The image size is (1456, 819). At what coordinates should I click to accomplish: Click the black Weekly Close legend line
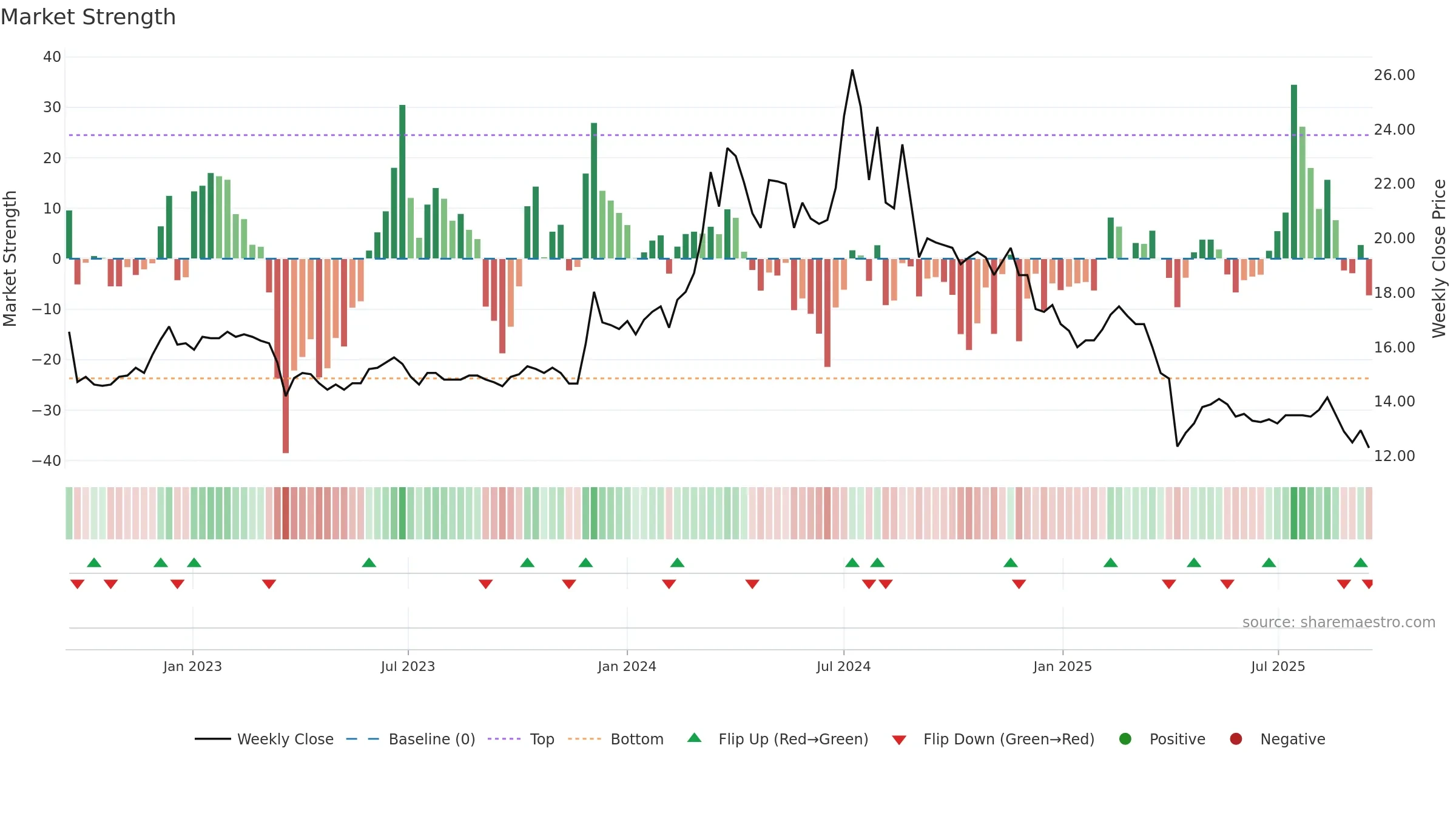click(212, 739)
